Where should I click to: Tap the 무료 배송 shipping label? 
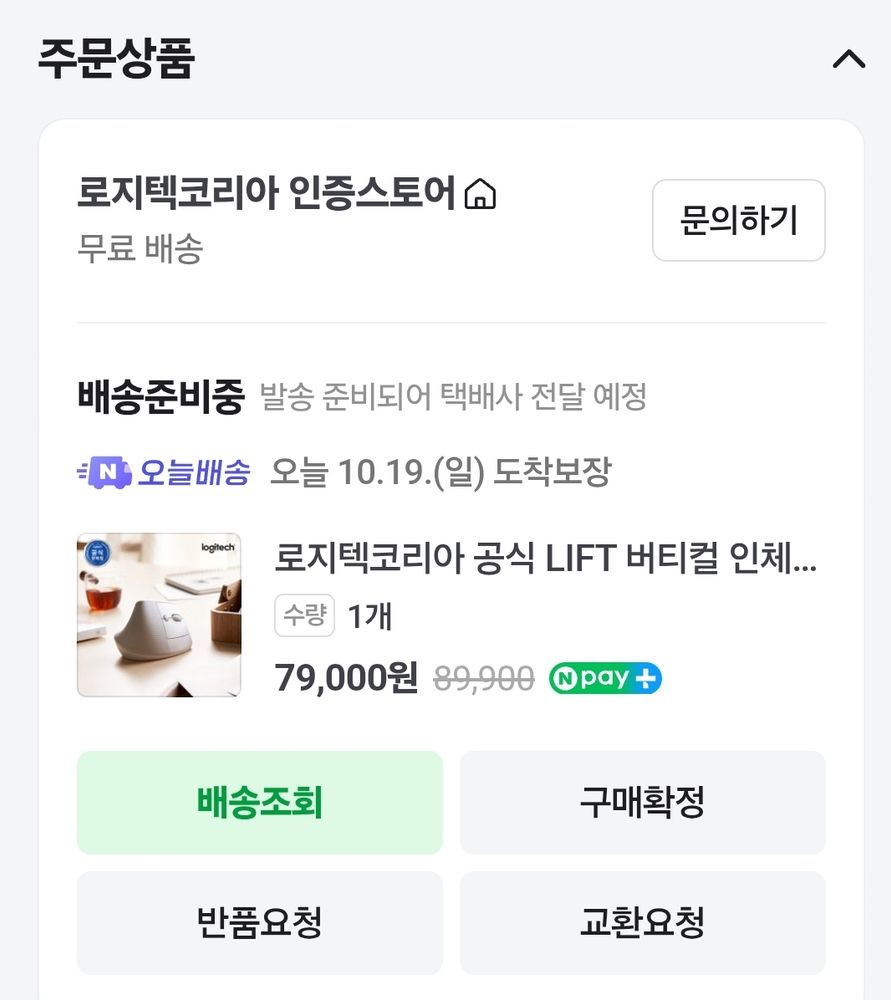(x=140, y=248)
